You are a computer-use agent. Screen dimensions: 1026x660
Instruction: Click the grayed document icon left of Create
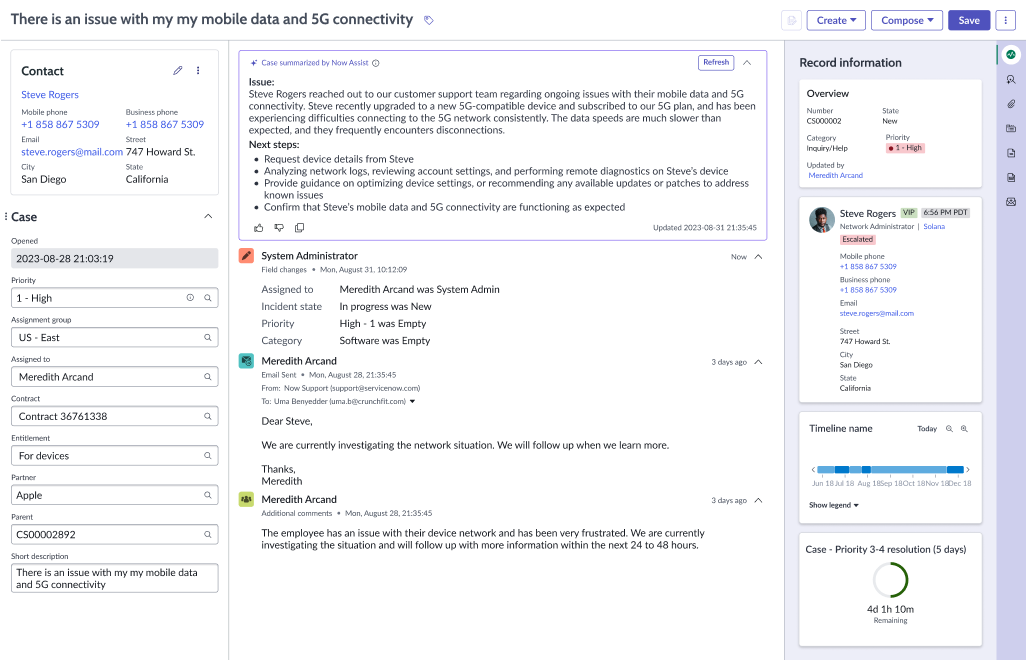[792, 20]
